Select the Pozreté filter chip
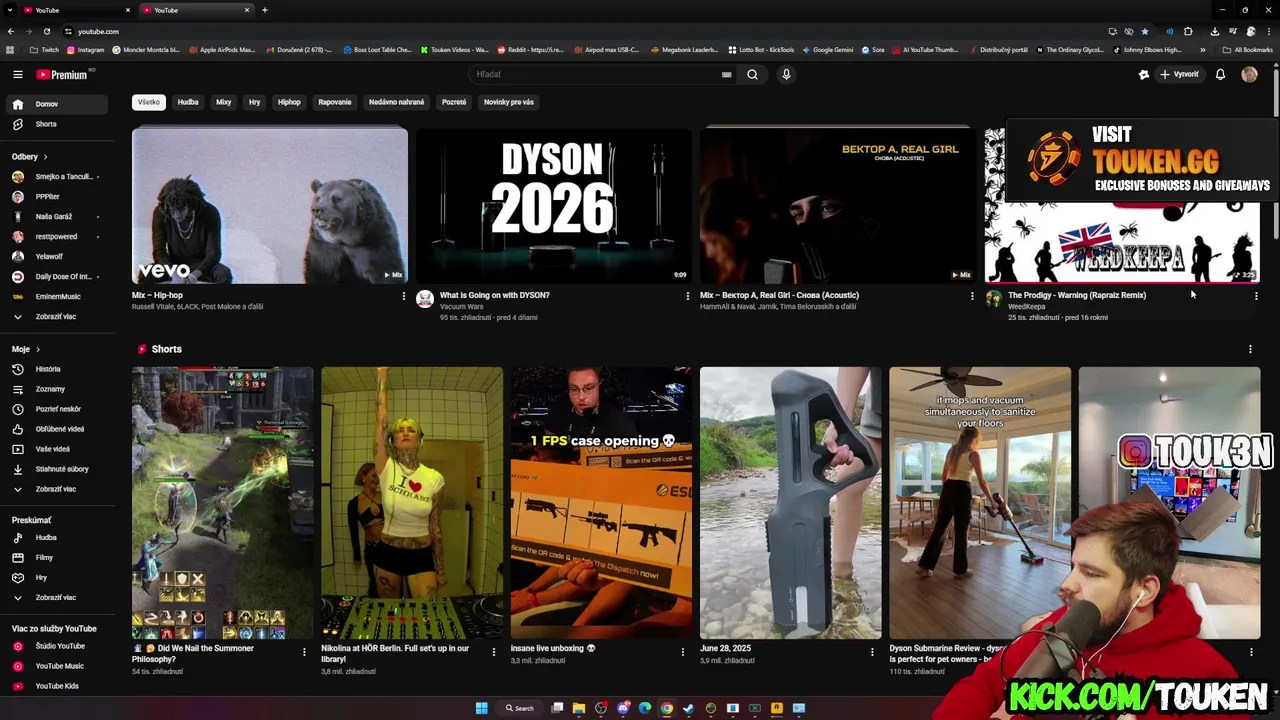 pos(454,102)
